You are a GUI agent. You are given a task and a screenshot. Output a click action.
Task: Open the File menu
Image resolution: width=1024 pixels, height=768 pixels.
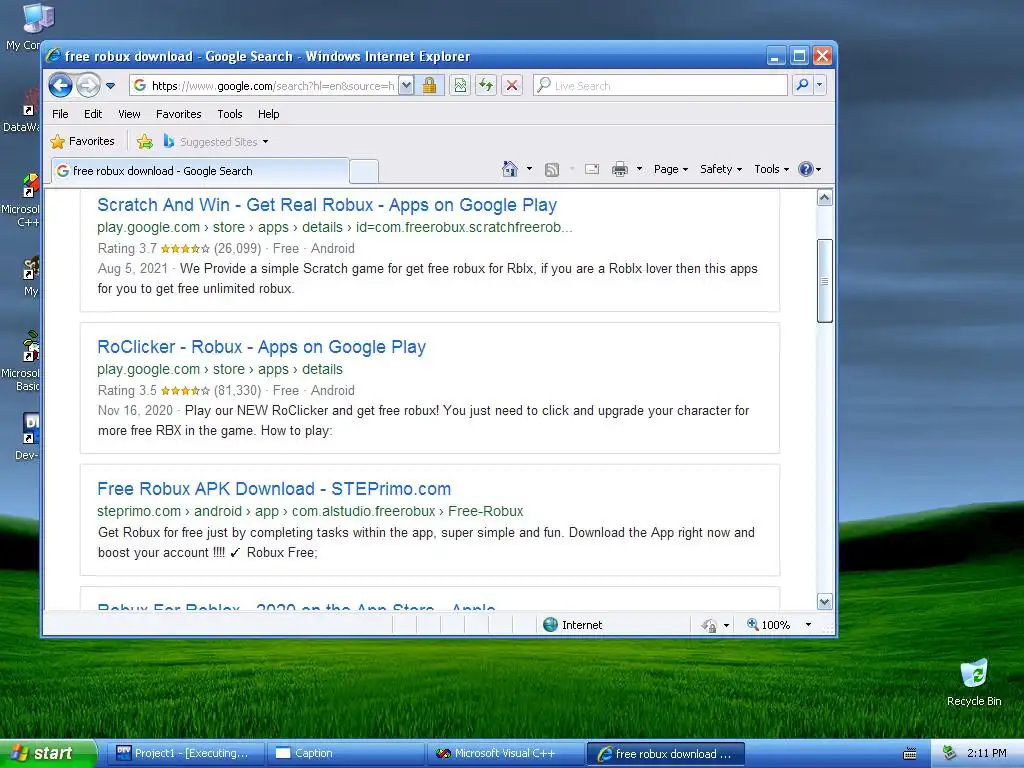pyautogui.click(x=60, y=114)
